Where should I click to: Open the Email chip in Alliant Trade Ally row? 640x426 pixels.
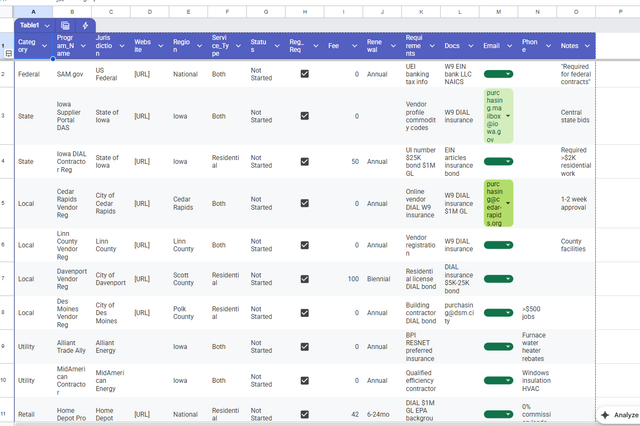[x=498, y=347]
